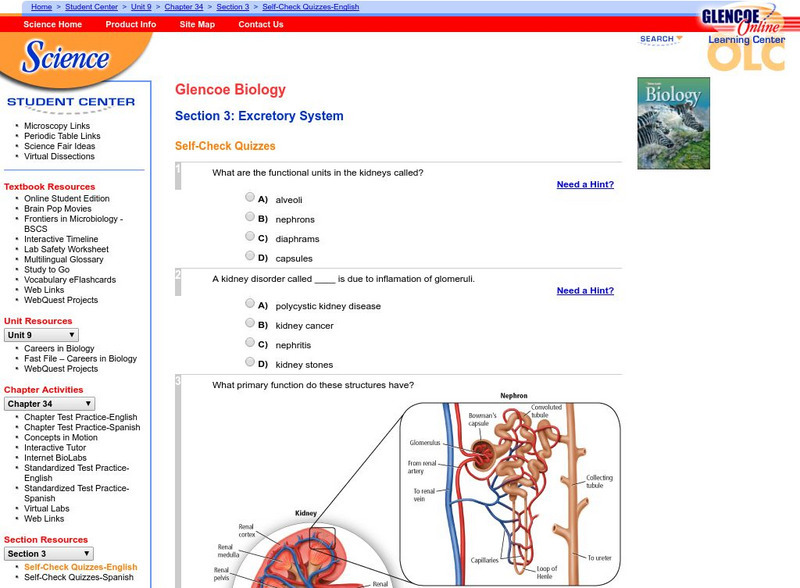Click Self-Check Quizzes-English breadcrumb link
This screenshot has width=800, height=588.
(x=311, y=7)
